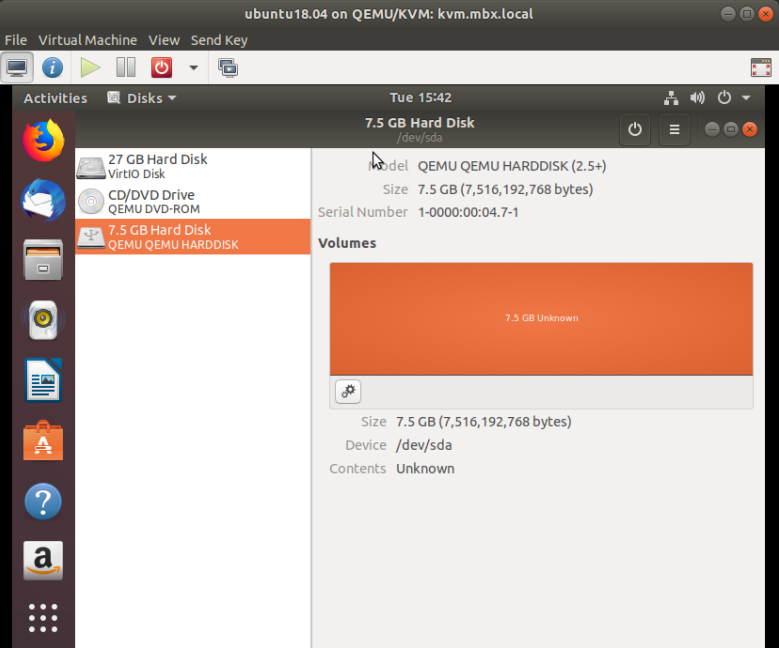779x648 pixels.
Task: Select the CD/DVD Drive entry
Action: tap(193, 201)
